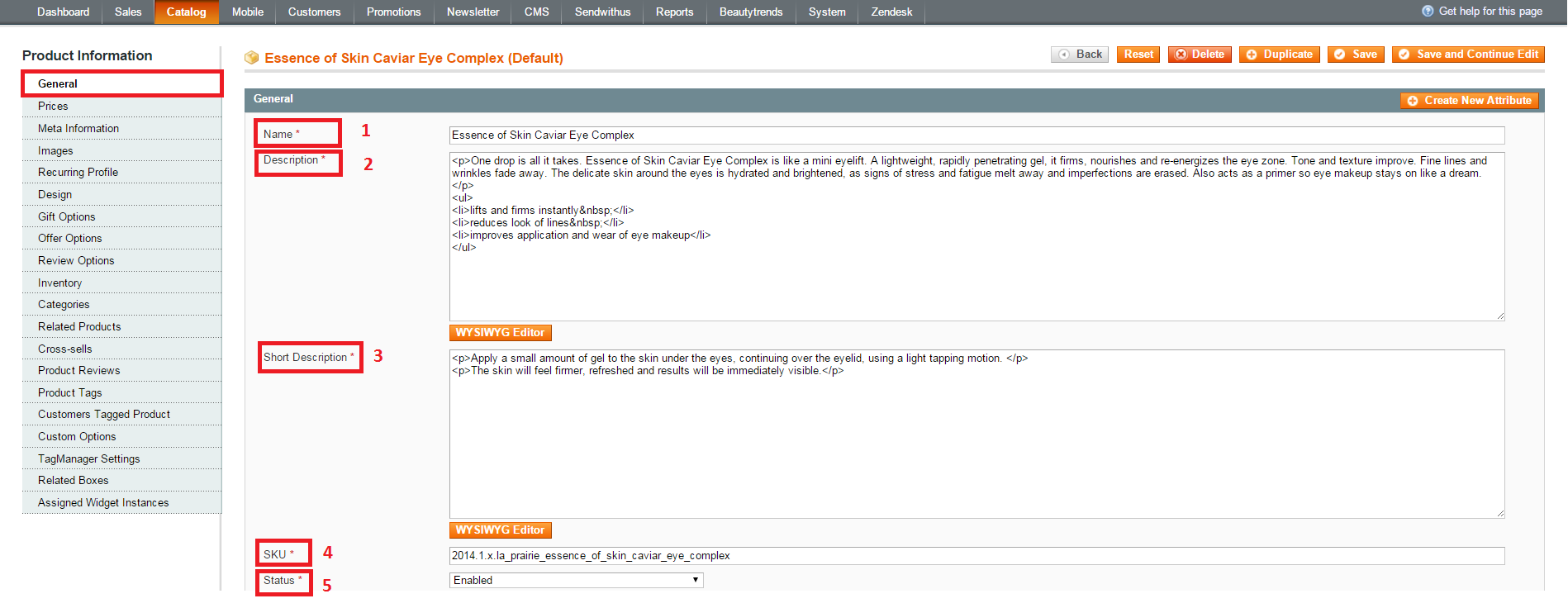The height and width of the screenshot is (608, 1568).
Task: Open the Catalog menu
Action: point(187,12)
